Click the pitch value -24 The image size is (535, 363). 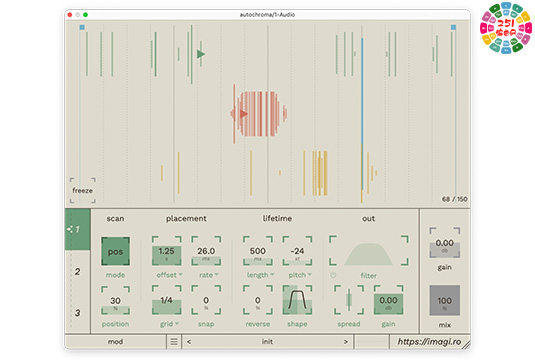click(297, 251)
